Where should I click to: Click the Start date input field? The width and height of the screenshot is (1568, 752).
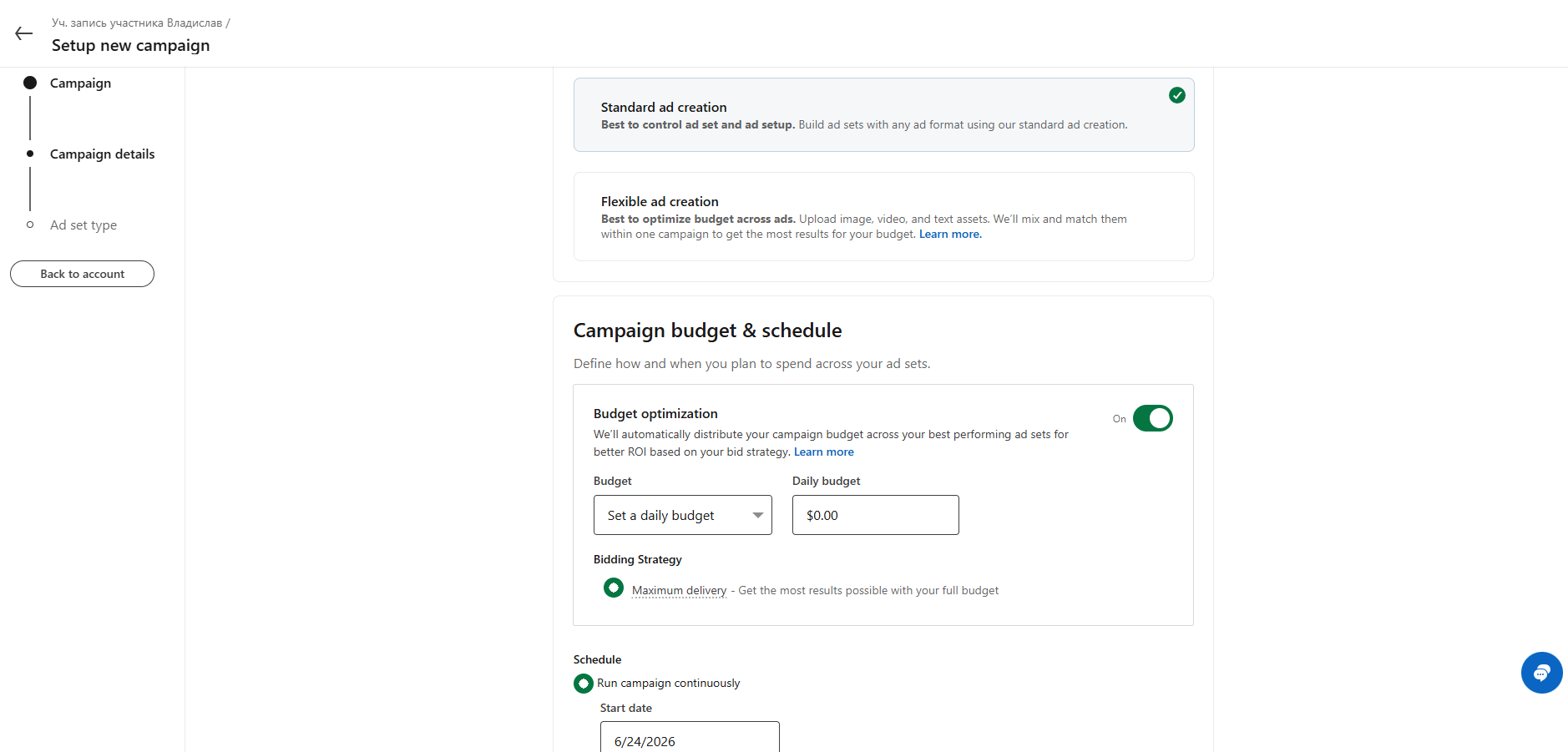pos(690,738)
